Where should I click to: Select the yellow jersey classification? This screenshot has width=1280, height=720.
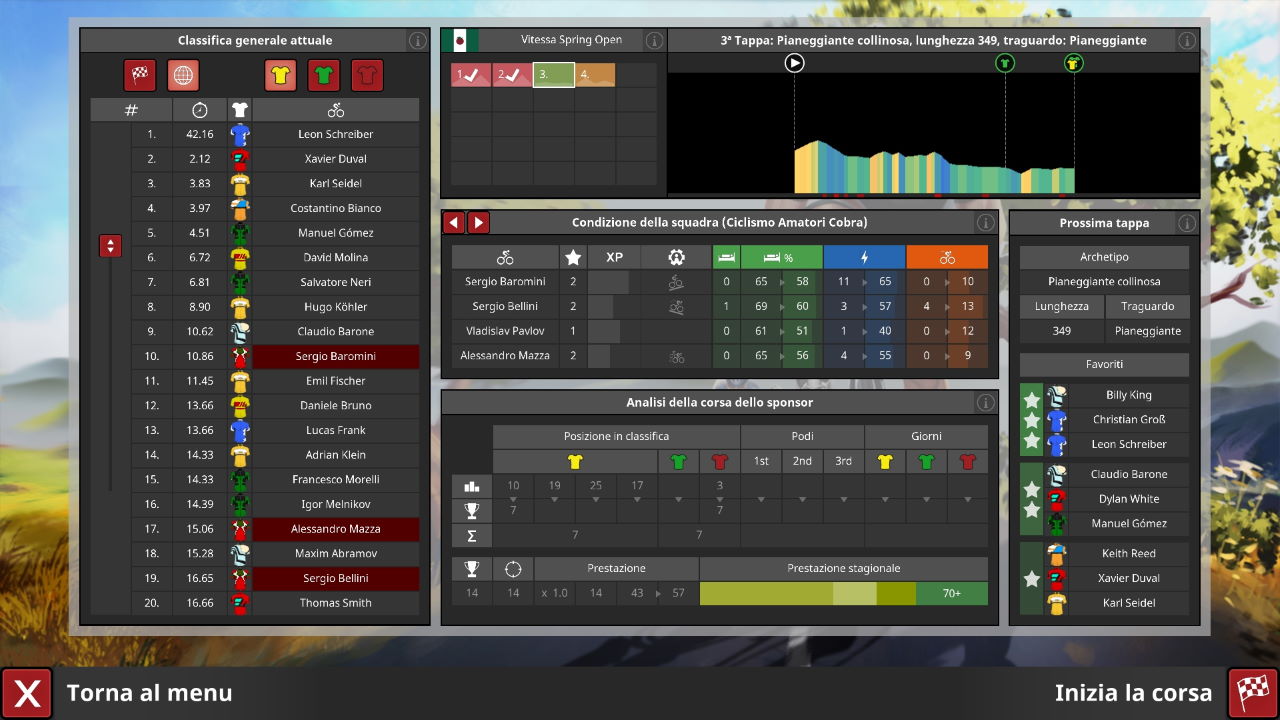pos(281,75)
